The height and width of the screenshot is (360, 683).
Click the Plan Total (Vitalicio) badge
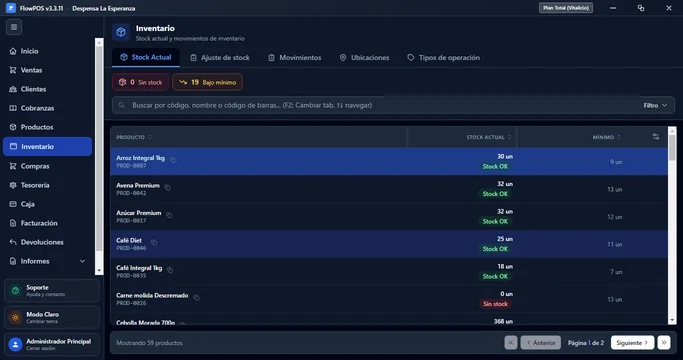click(x=565, y=8)
